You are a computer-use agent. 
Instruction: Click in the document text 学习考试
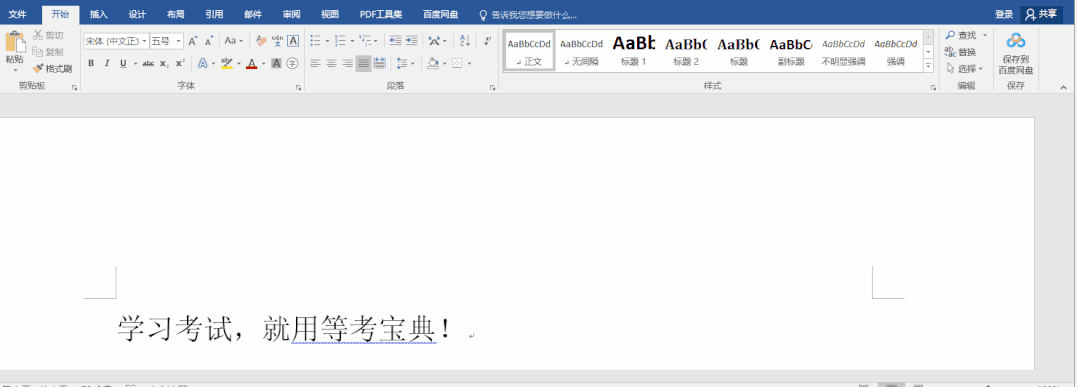pos(176,329)
